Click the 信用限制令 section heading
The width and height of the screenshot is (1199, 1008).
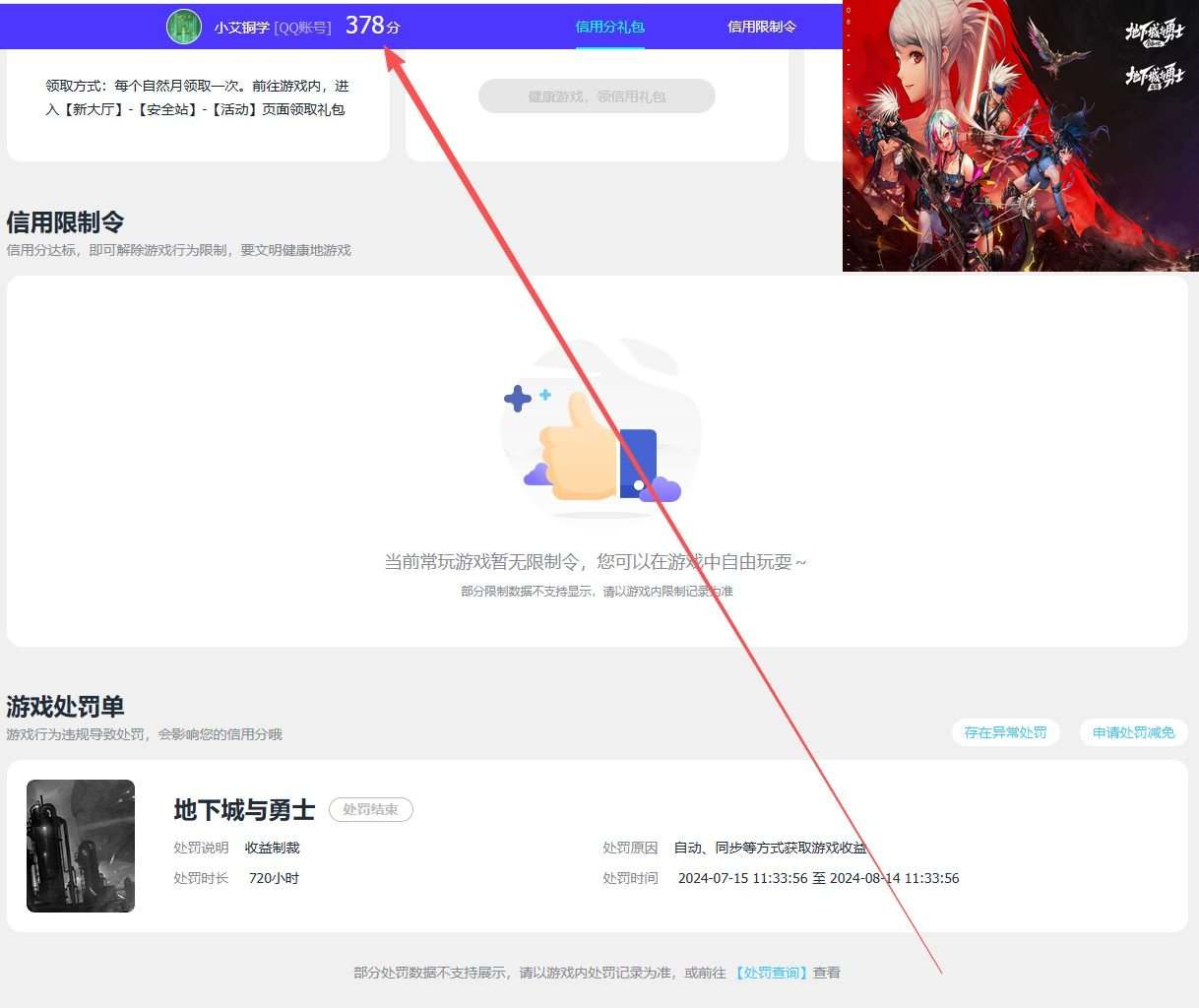coord(65,222)
